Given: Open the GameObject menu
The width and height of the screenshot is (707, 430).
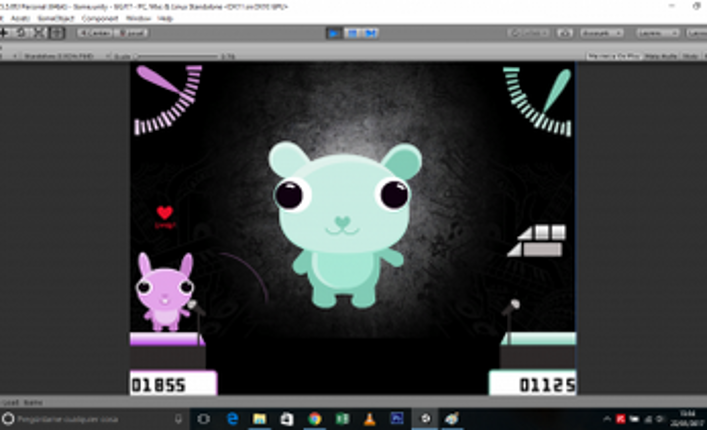Looking at the screenshot, I should point(55,18).
